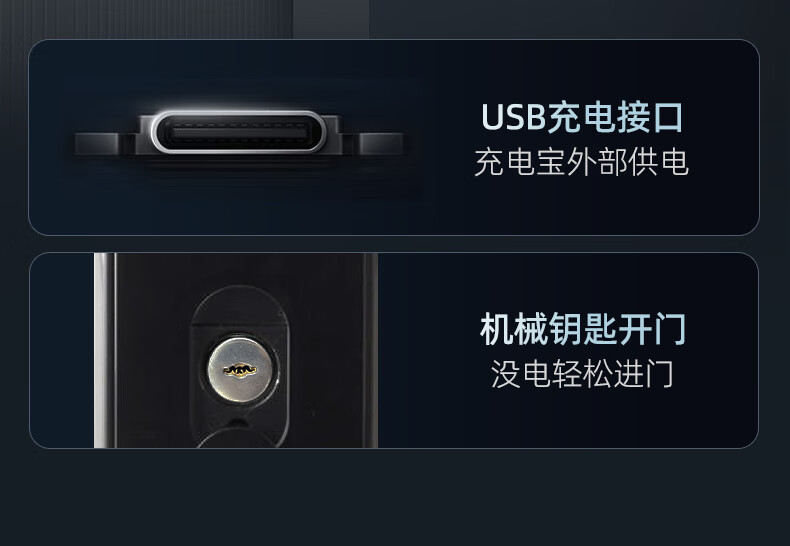Viewport: 790px width, 546px height.
Task: Click the gold keyhole slot
Action: pyautogui.click(x=240, y=370)
